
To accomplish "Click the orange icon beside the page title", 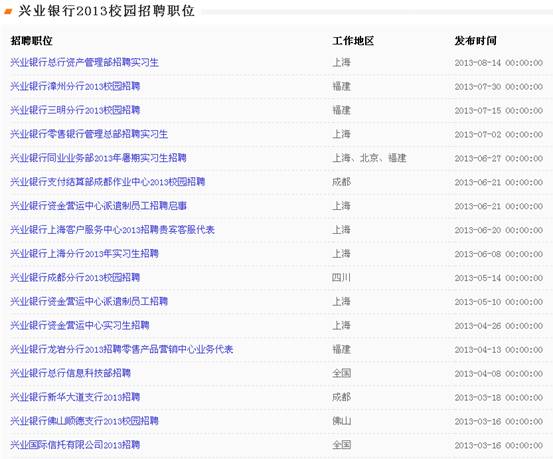I will [8, 12].
